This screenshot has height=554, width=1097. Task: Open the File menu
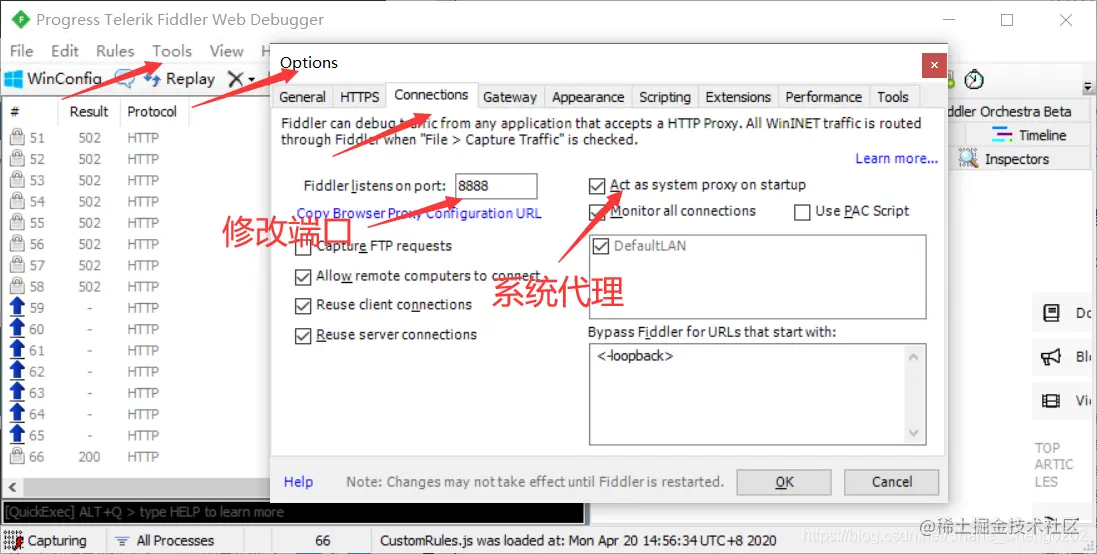pos(21,51)
